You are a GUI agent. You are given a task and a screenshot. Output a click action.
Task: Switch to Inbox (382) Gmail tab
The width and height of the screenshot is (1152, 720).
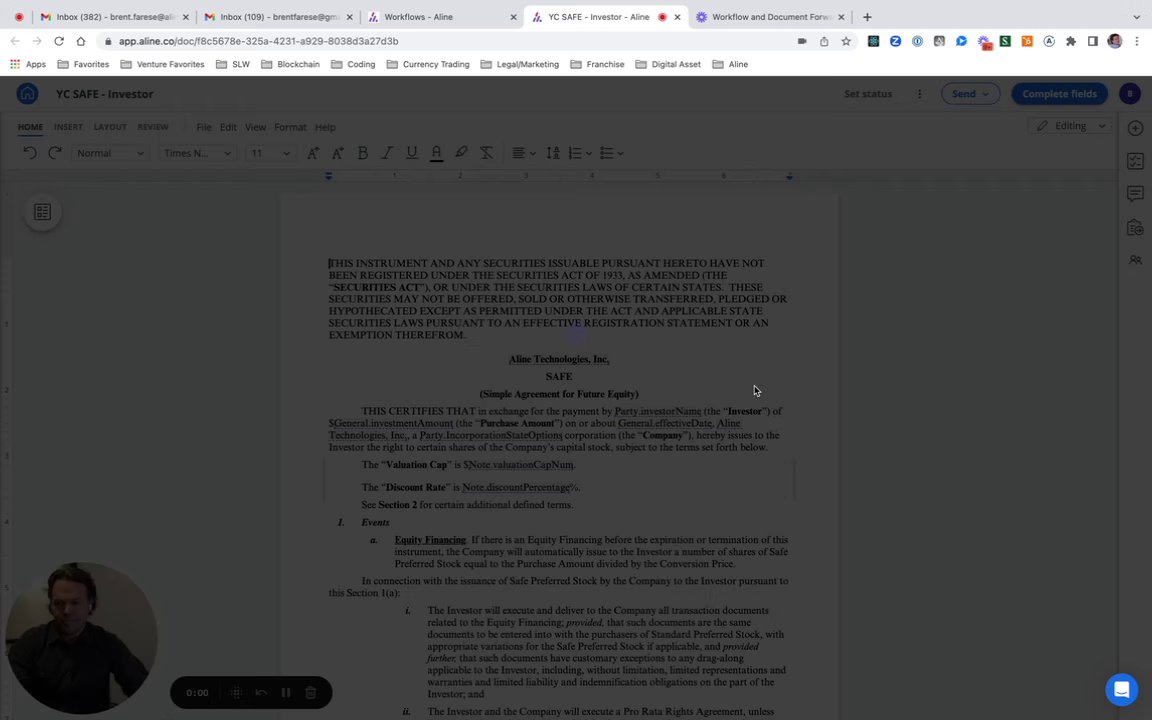click(x=115, y=17)
